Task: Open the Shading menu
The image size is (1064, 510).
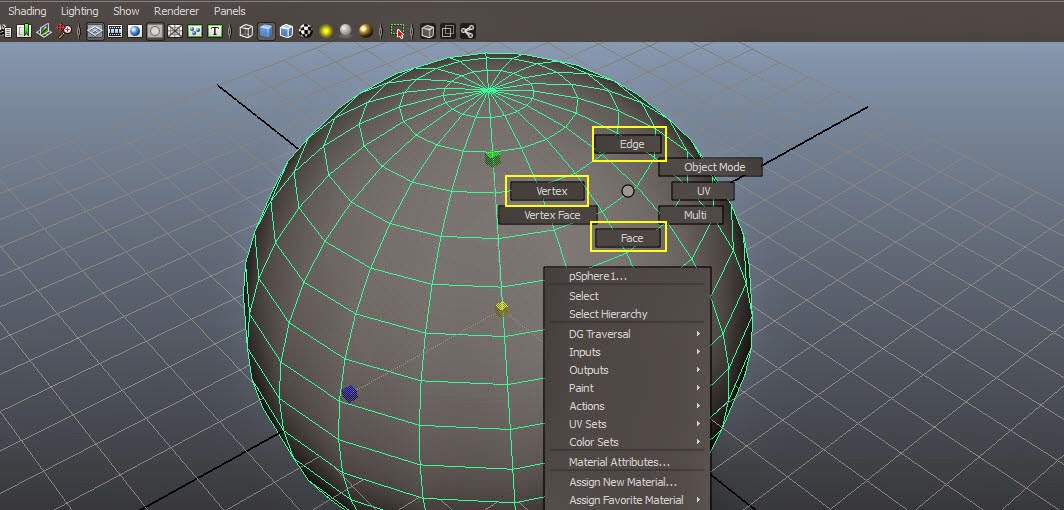Action: (27, 11)
